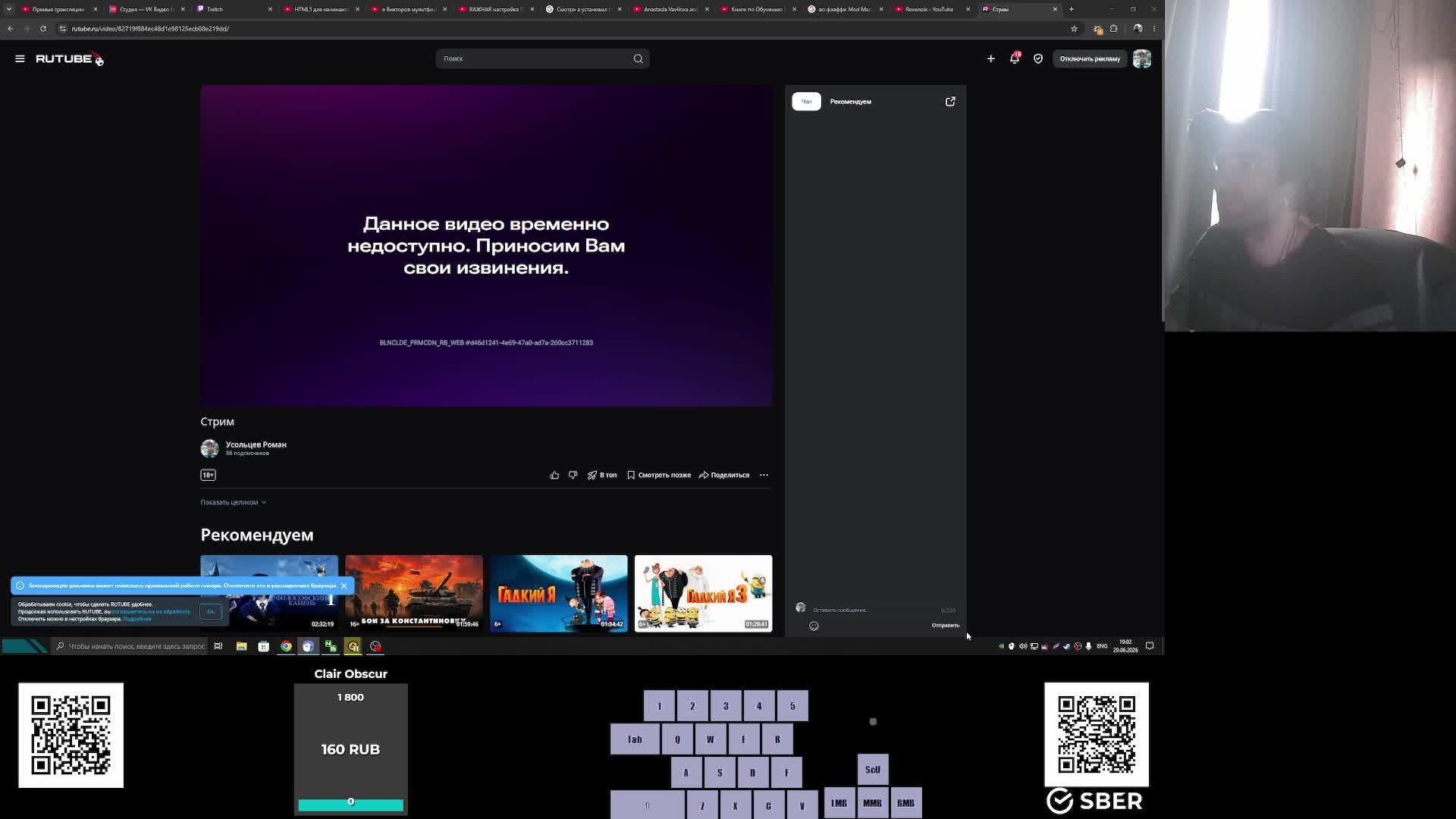Screen dimensions: 1456x819
Task: Dislike the video with thumbs down
Action: (573, 475)
